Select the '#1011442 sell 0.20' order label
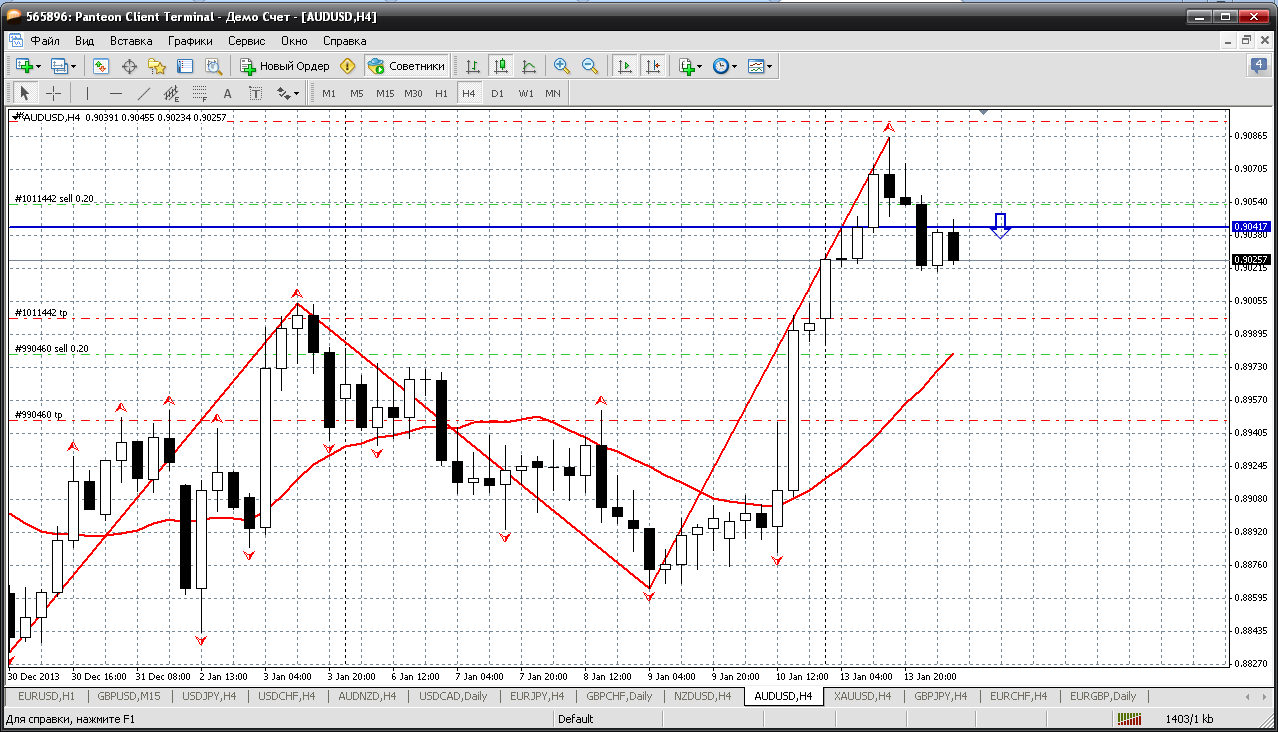1278x732 pixels. pyautogui.click(x=54, y=199)
